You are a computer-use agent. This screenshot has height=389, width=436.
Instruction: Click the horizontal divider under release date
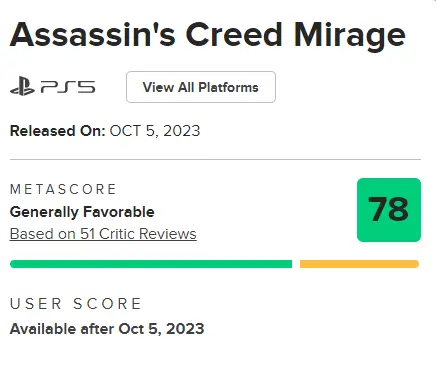(x=215, y=160)
